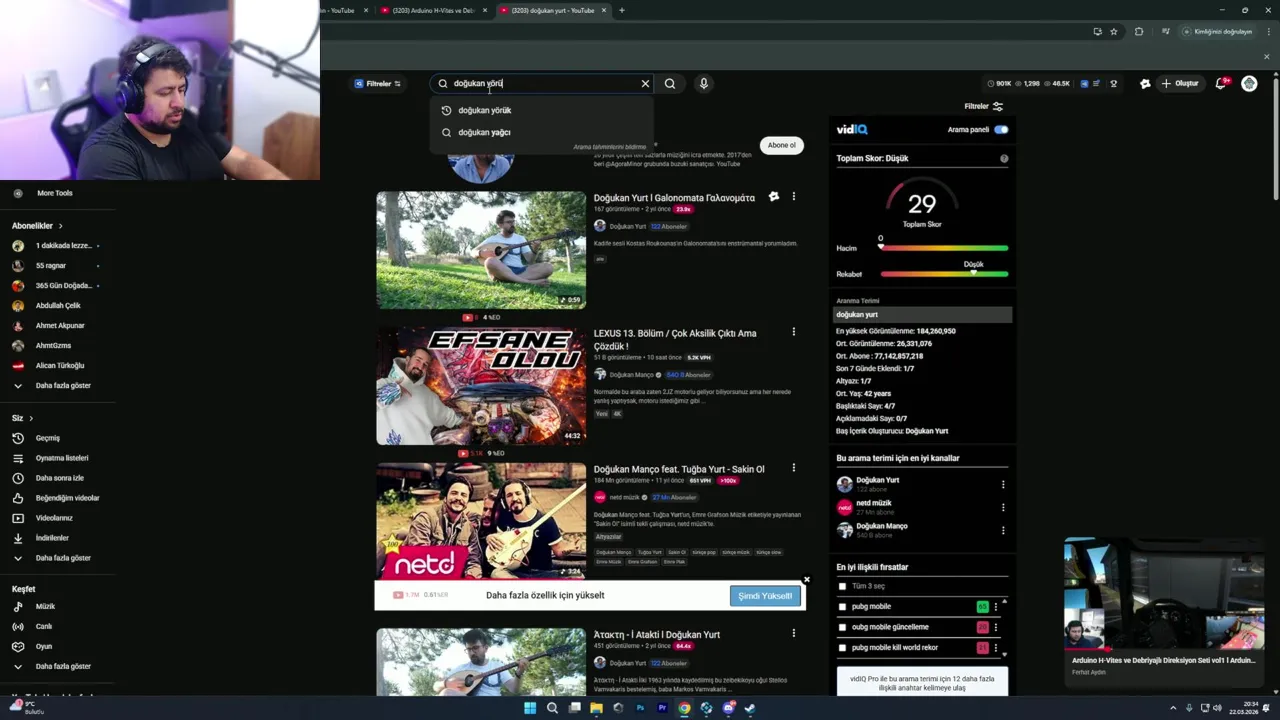Screen dimensions: 1280x720
Task: Open Chrome extensions puzzle icon
Action: [1139, 32]
